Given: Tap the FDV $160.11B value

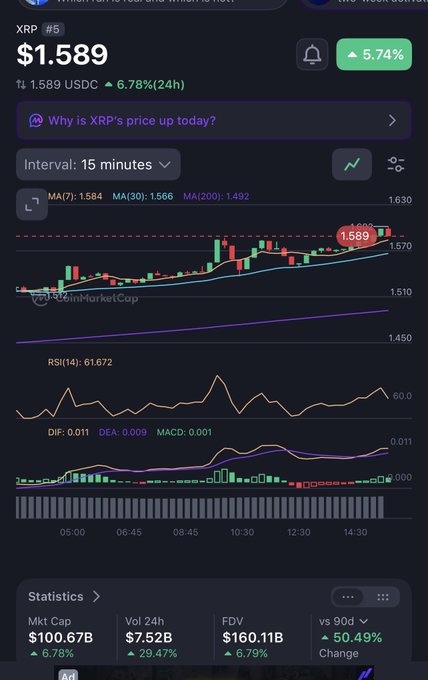Looking at the screenshot, I should coord(252,638).
